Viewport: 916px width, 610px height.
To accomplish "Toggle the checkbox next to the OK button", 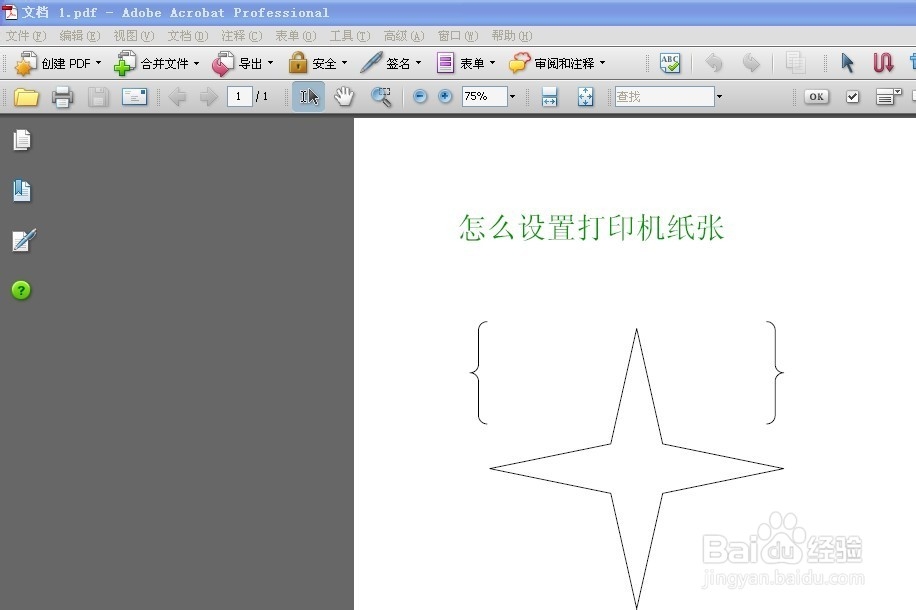I will tap(851, 96).
